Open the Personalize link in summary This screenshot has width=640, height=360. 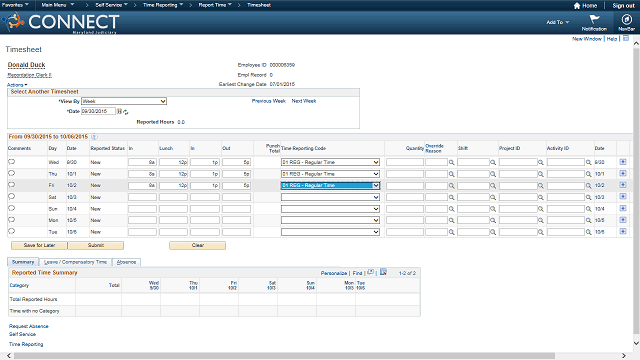click(334, 273)
